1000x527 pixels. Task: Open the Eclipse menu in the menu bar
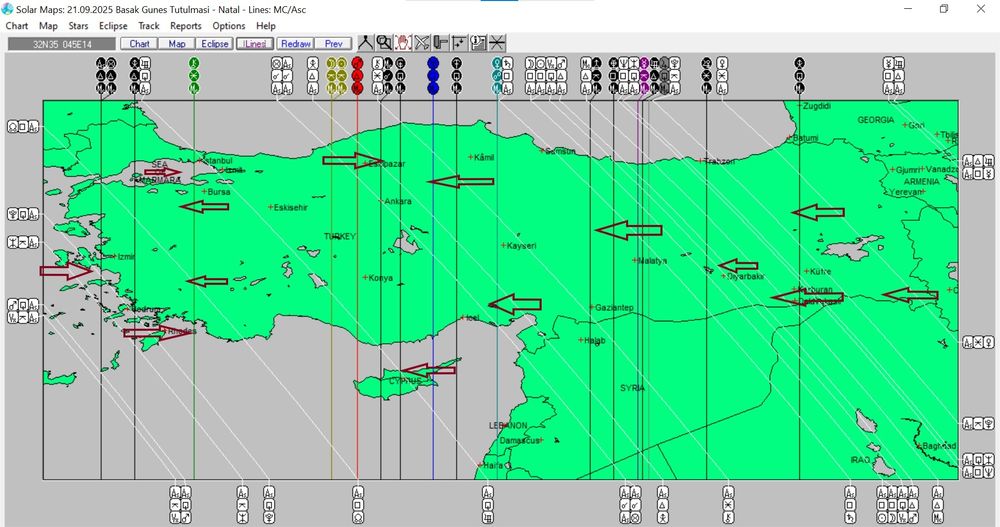(x=113, y=26)
